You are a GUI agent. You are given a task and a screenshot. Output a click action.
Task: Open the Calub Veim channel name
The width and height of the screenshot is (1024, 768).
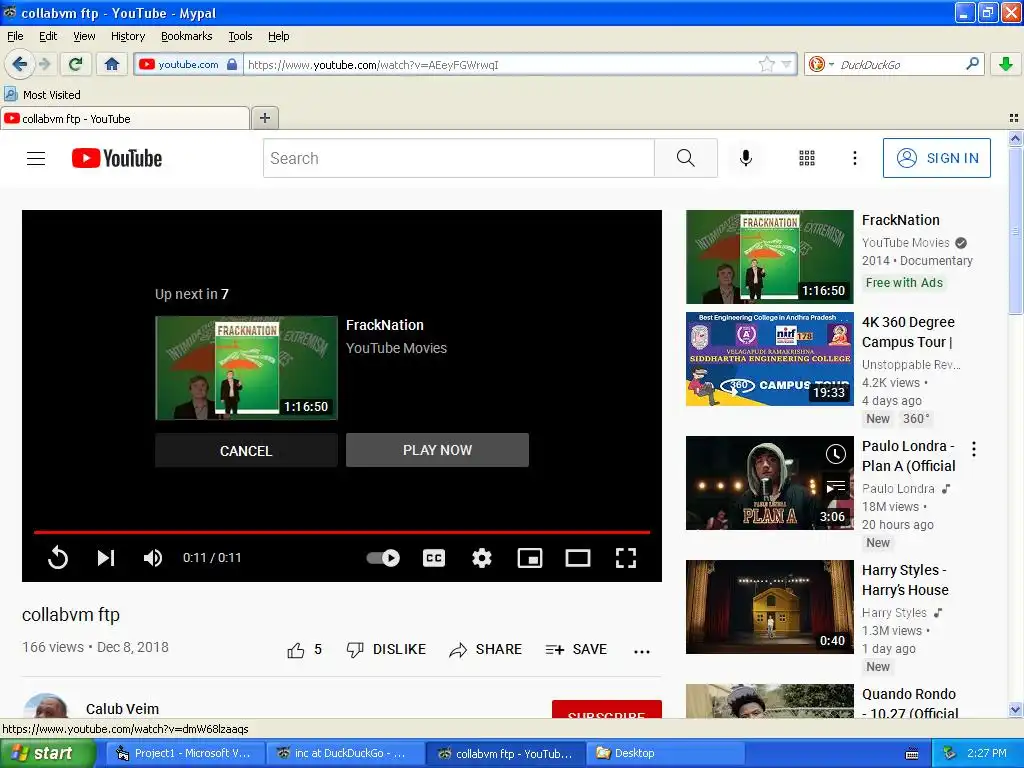(122, 709)
